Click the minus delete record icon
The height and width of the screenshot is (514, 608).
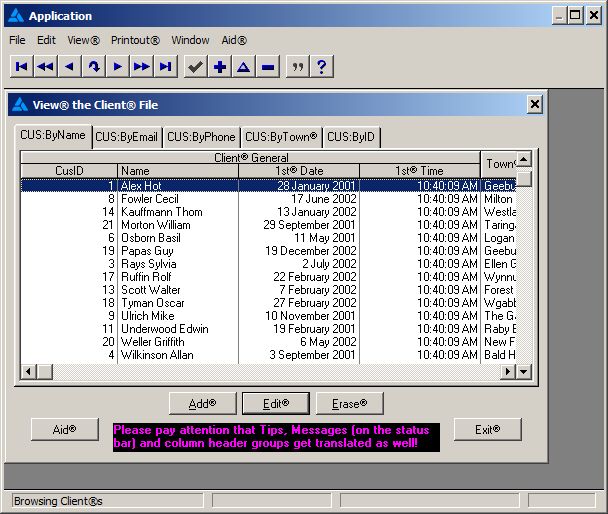(x=268, y=67)
